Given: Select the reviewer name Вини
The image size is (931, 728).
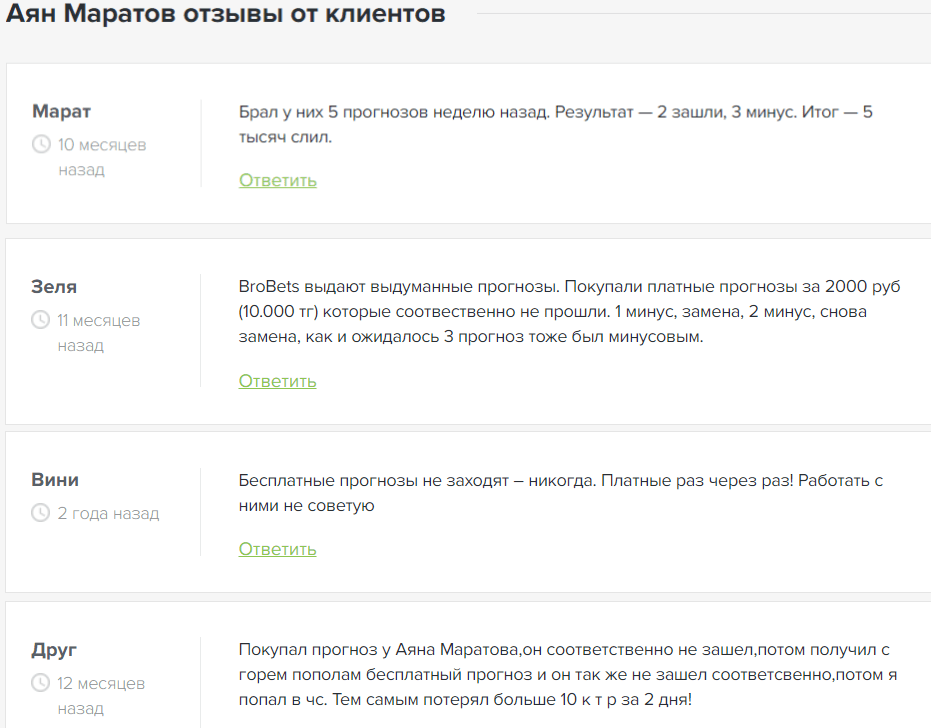Looking at the screenshot, I should [x=55, y=480].
